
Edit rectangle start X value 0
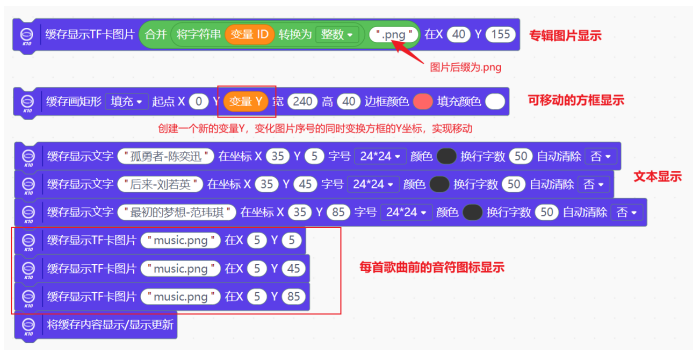[198, 102]
